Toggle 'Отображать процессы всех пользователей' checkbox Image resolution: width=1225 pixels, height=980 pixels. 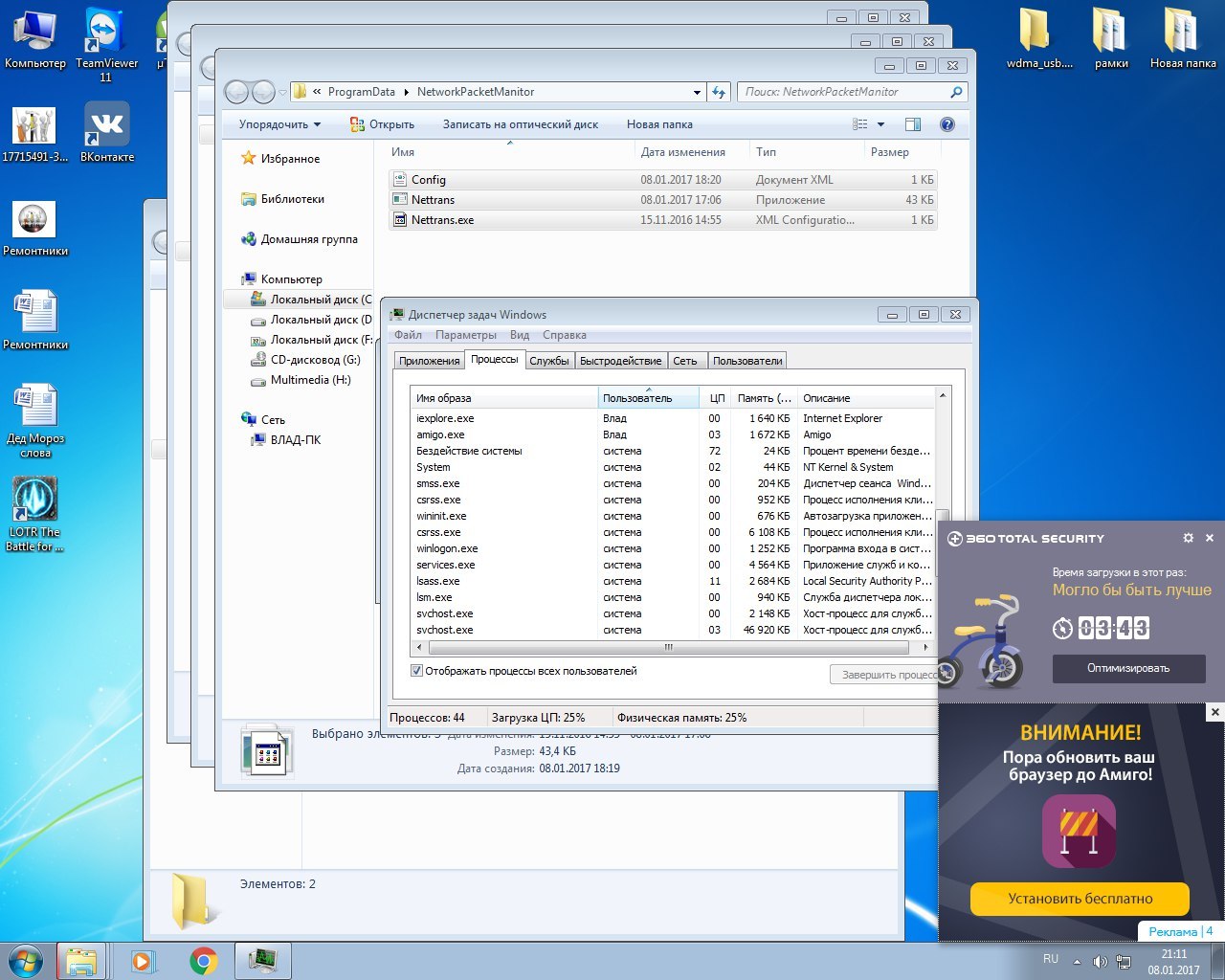pyautogui.click(x=416, y=671)
